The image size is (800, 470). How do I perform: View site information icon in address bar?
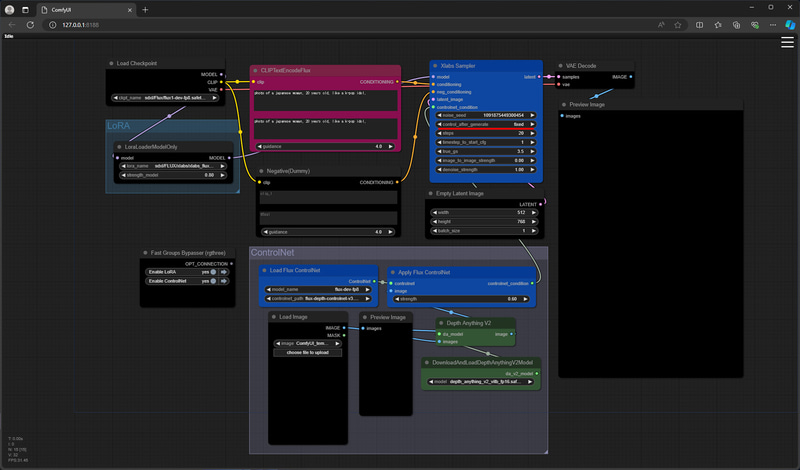[52, 24]
